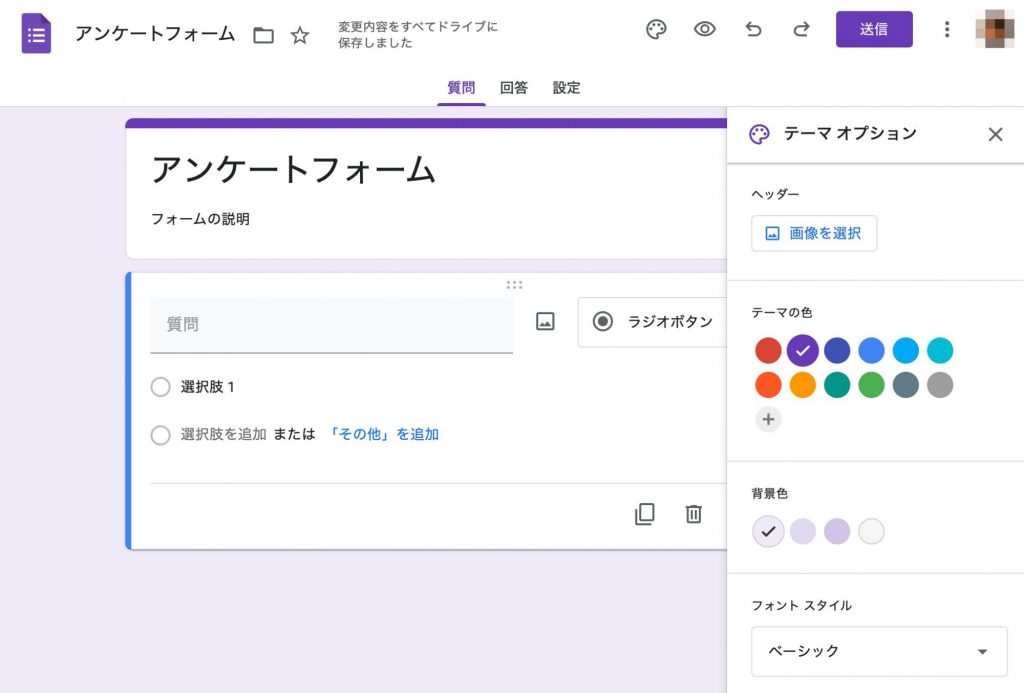Pick the red theme color swatch
This screenshot has height=693, width=1024.
(768, 350)
